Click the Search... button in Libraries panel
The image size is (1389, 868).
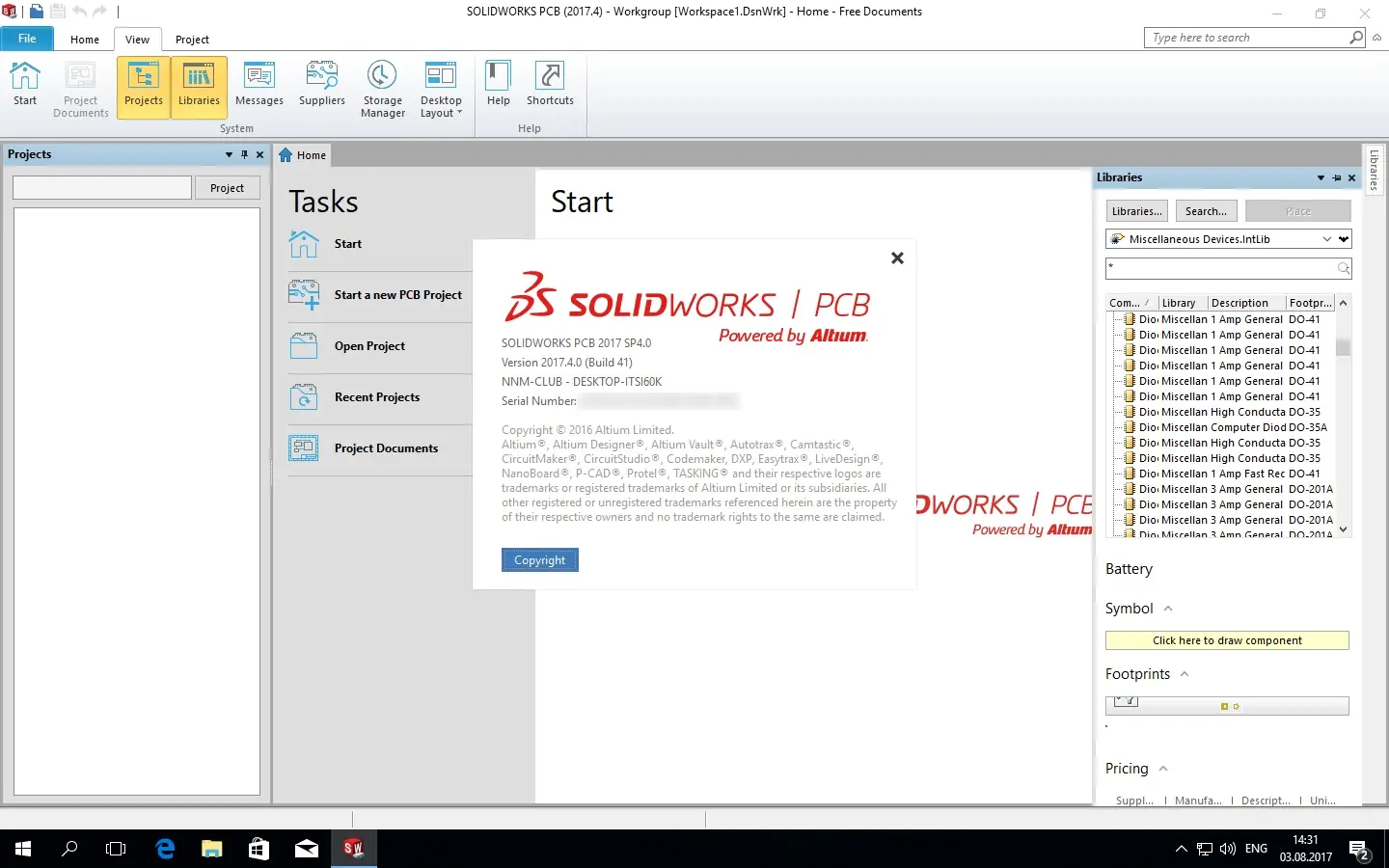(1206, 211)
